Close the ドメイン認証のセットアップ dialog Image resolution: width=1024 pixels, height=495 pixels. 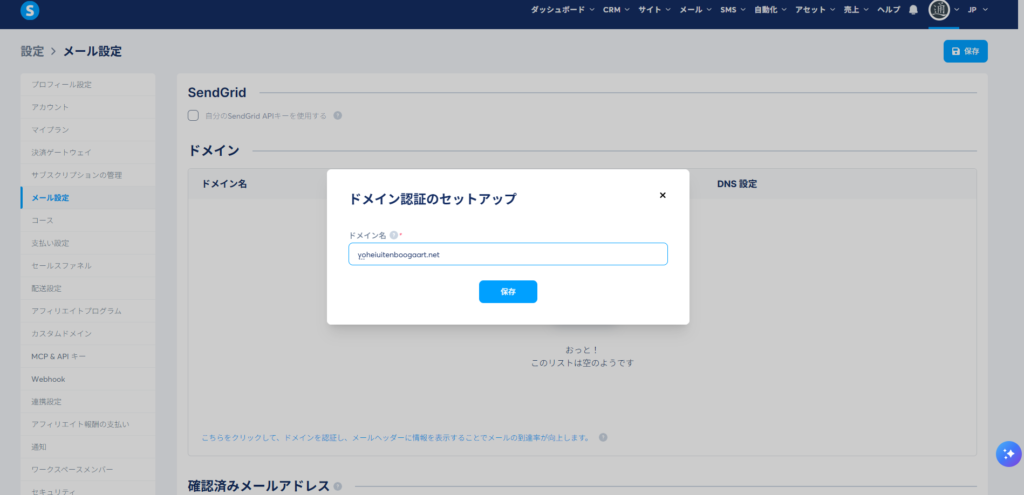click(662, 196)
